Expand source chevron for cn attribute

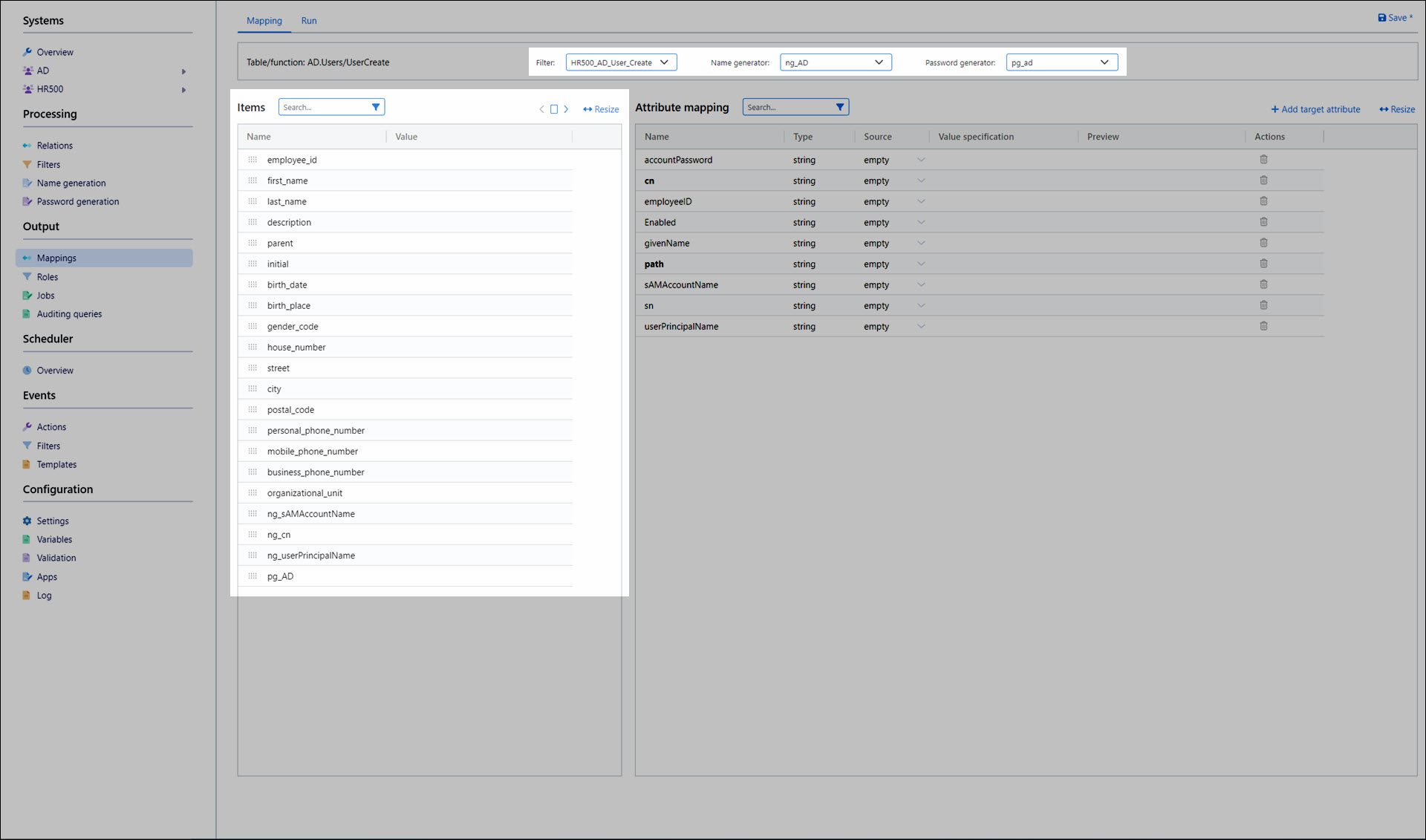(x=921, y=180)
